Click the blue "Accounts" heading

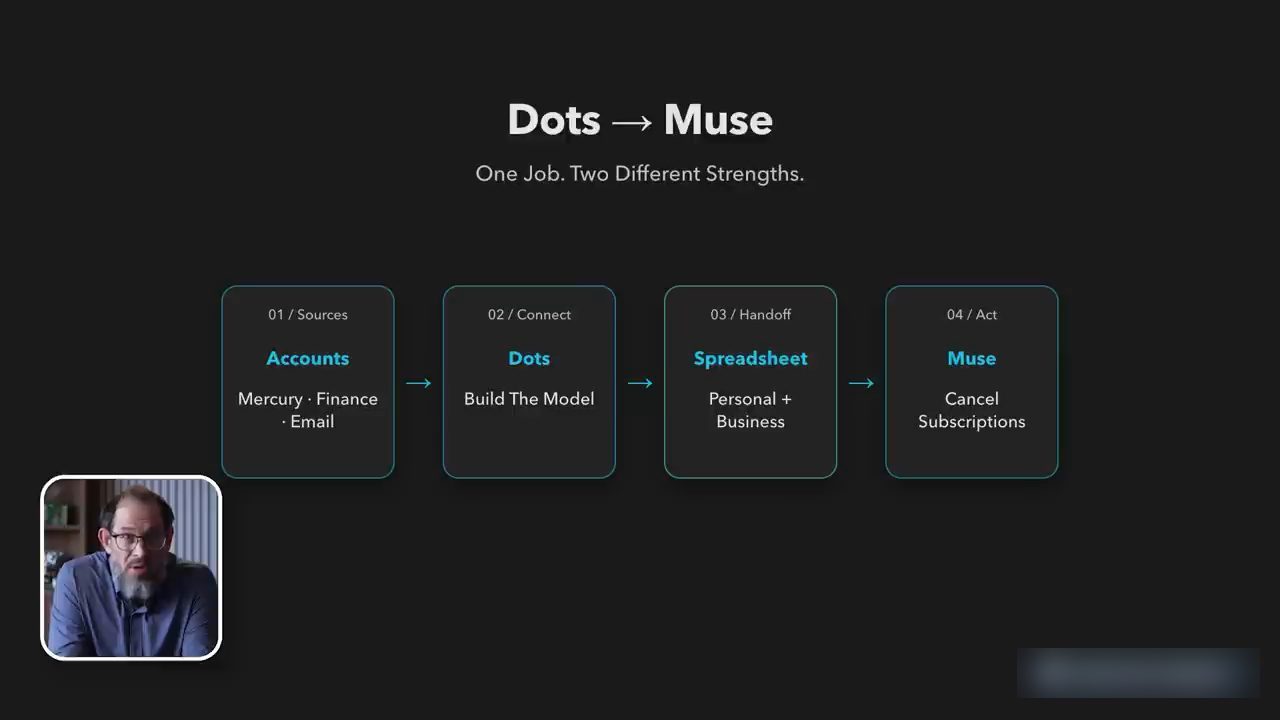click(x=308, y=358)
